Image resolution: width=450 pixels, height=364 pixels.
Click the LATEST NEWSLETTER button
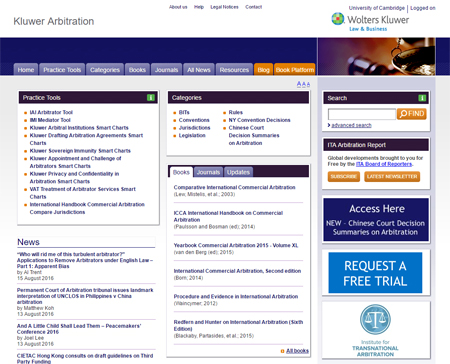(392, 176)
